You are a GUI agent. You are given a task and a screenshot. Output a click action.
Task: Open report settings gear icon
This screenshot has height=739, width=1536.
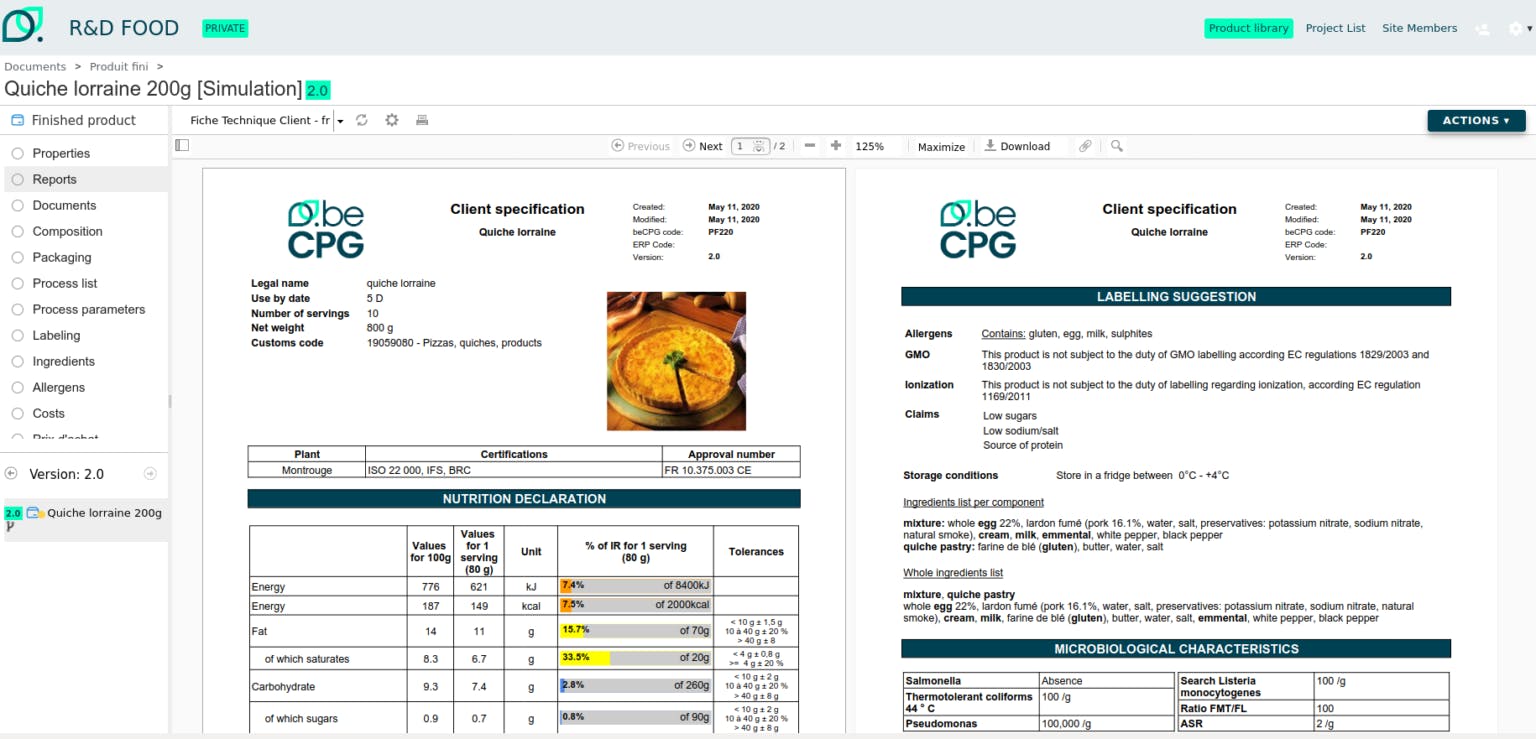(392, 120)
